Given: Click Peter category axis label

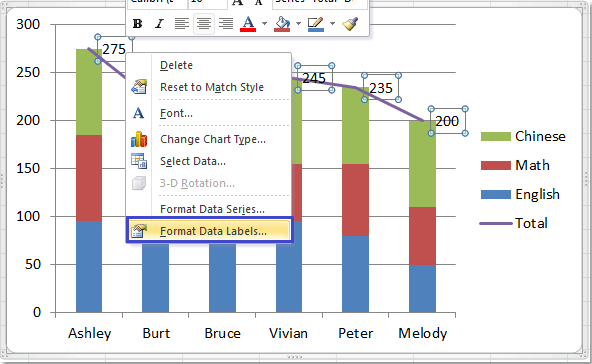Looking at the screenshot, I should click(355, 333).
